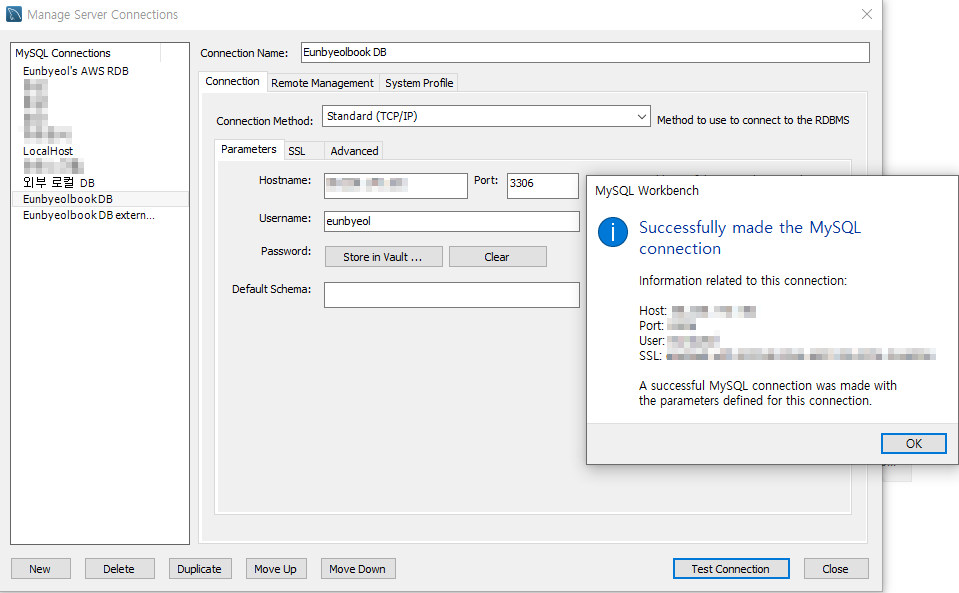Image resolution: width=959 pixels, height=593 pixels.
Task: Click the Username field containing eunbyeol
Action: pos(452,221)
